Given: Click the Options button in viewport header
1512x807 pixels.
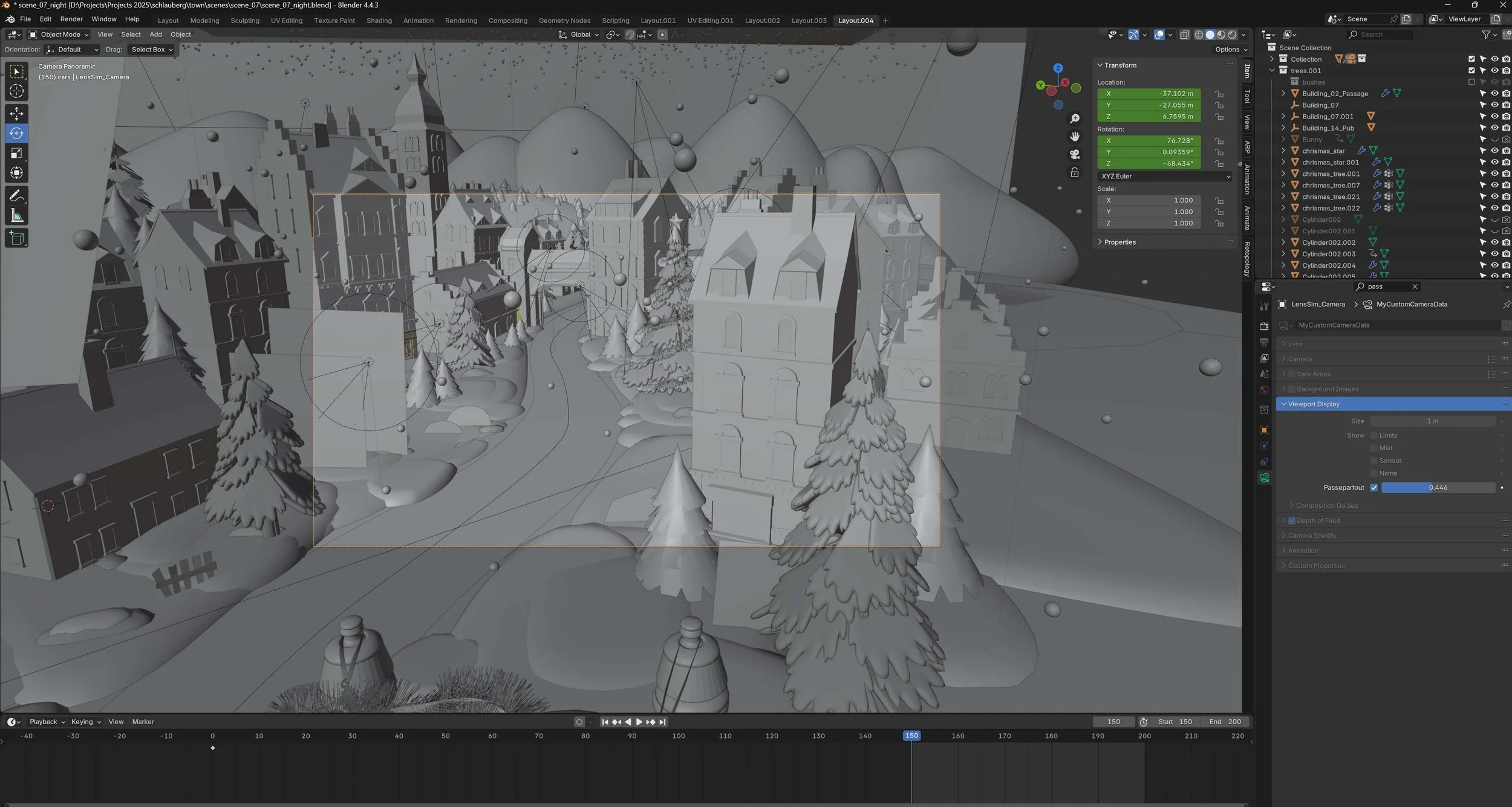Looking at the screenshot, I should (x=1231, y=50).
